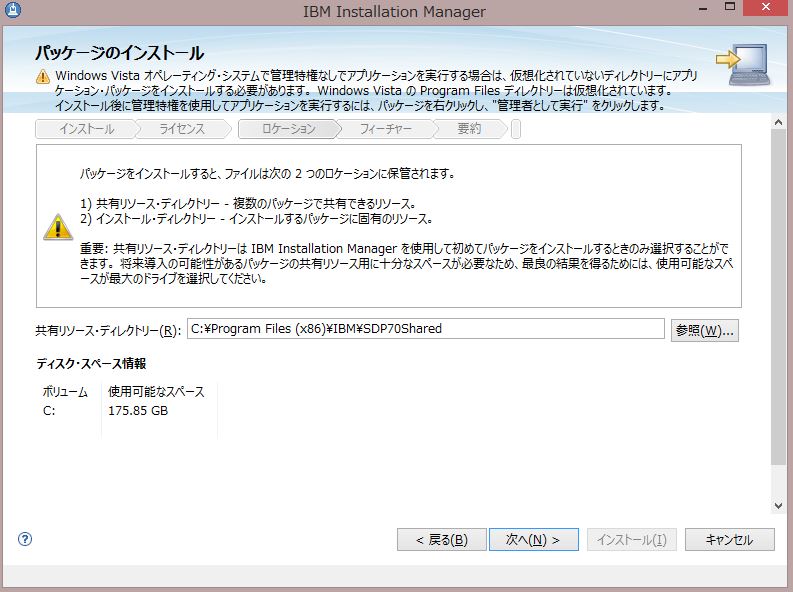Click the キャンセル button
793x592 pixels.
(x=729, y=539)
